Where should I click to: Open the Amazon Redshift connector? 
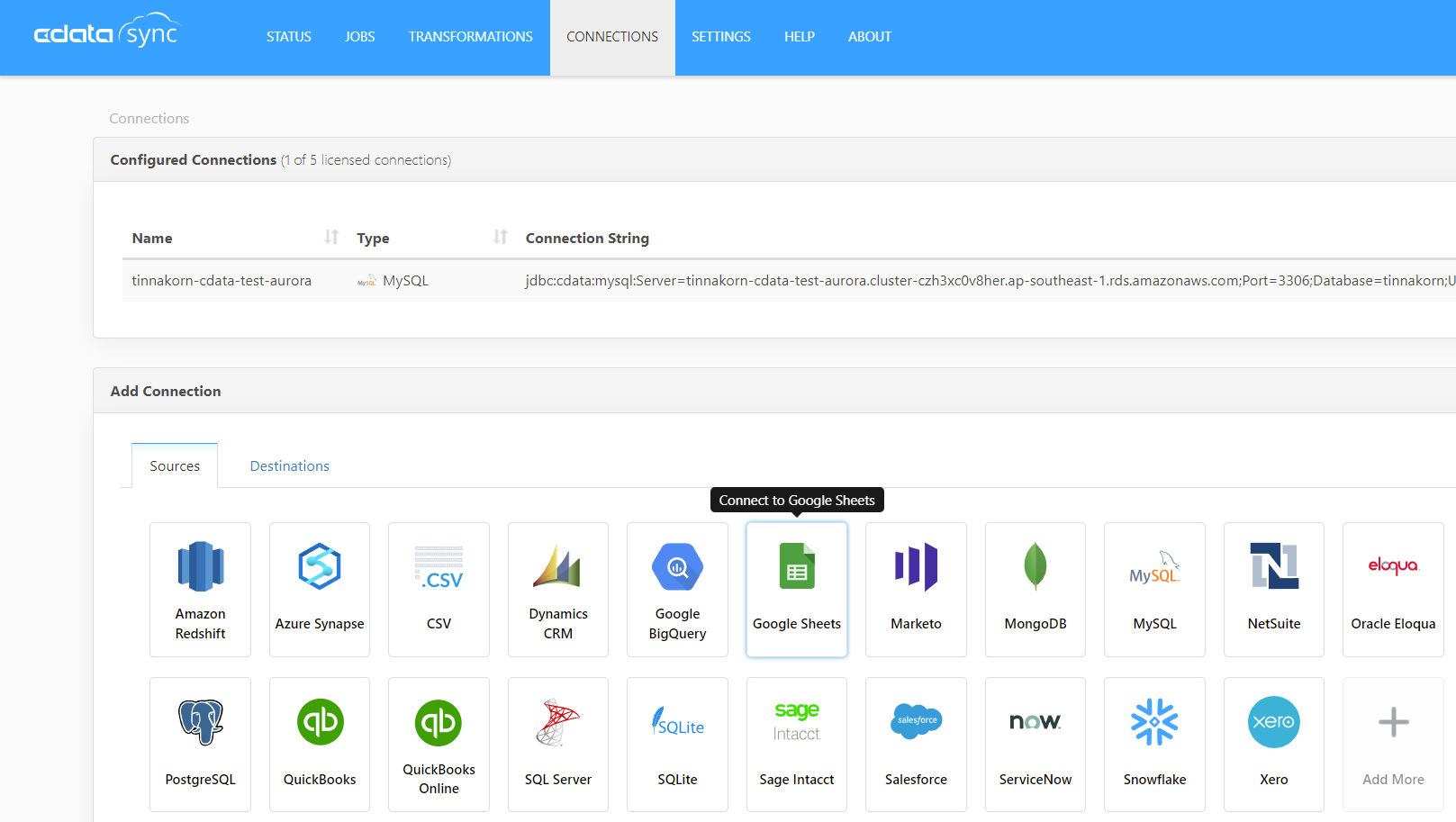point(200,590)
